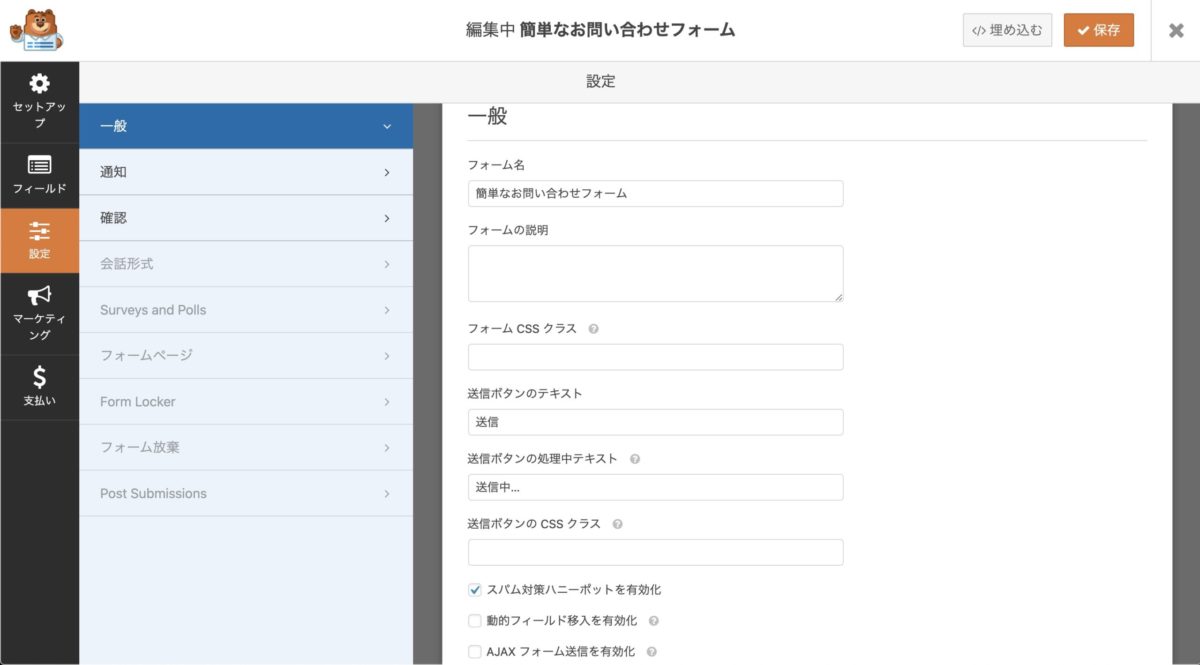
Task: Expand the Form Locker chevron
Action: point(387,403)
